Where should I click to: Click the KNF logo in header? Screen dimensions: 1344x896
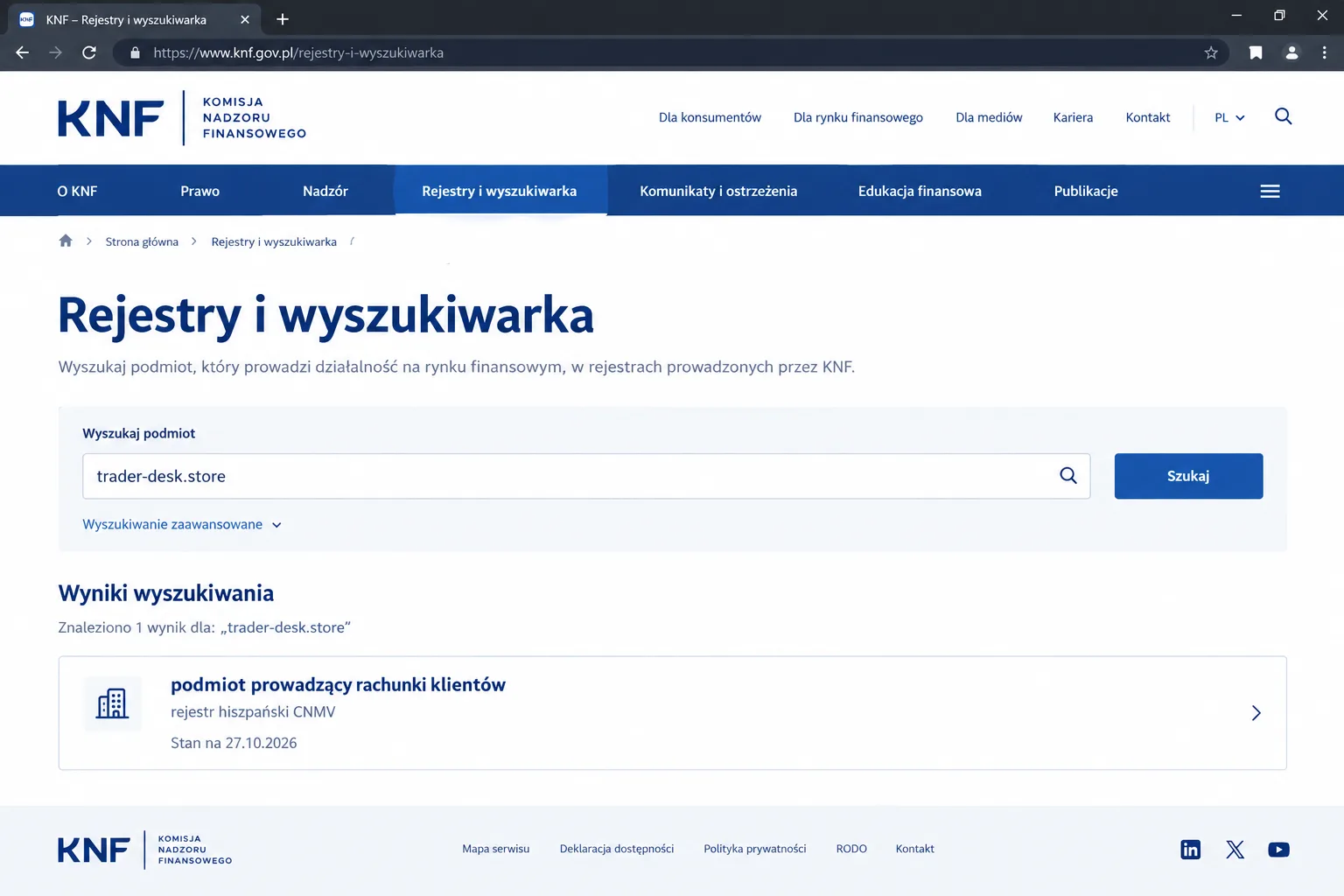pos(182,117)
